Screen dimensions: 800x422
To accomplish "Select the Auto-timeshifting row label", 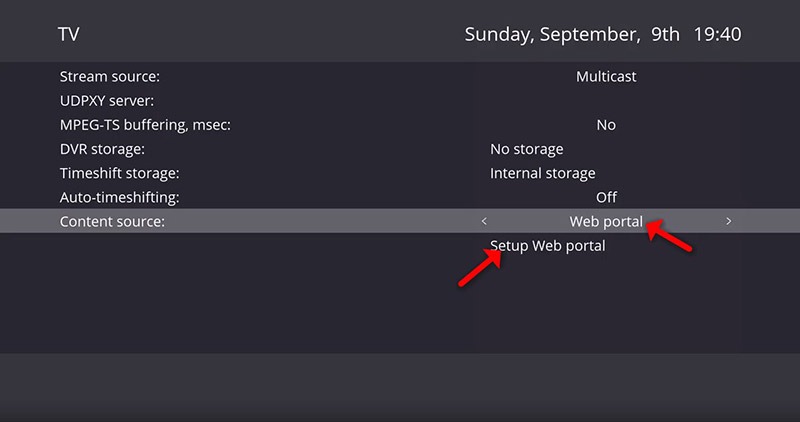I will click(119, 197).
